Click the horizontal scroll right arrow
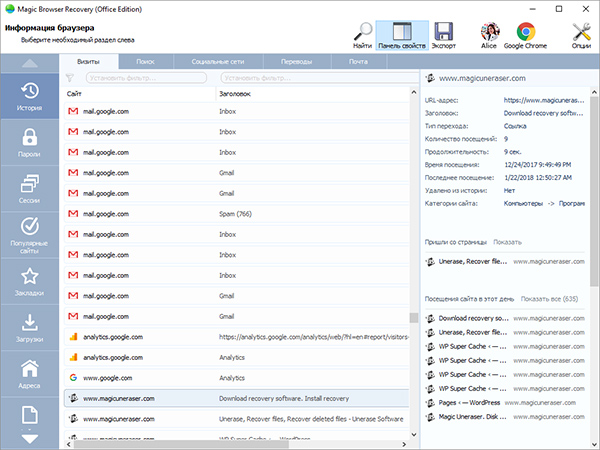The width and height of the screenshot is (600, 450). click(x=404, y=445)
